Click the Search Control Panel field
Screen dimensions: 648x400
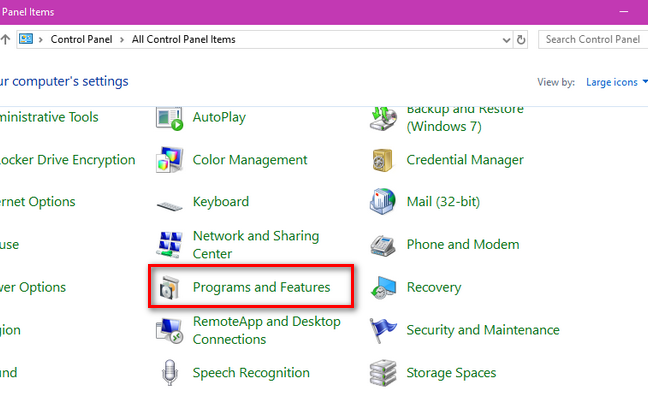[x=593, y=39]
